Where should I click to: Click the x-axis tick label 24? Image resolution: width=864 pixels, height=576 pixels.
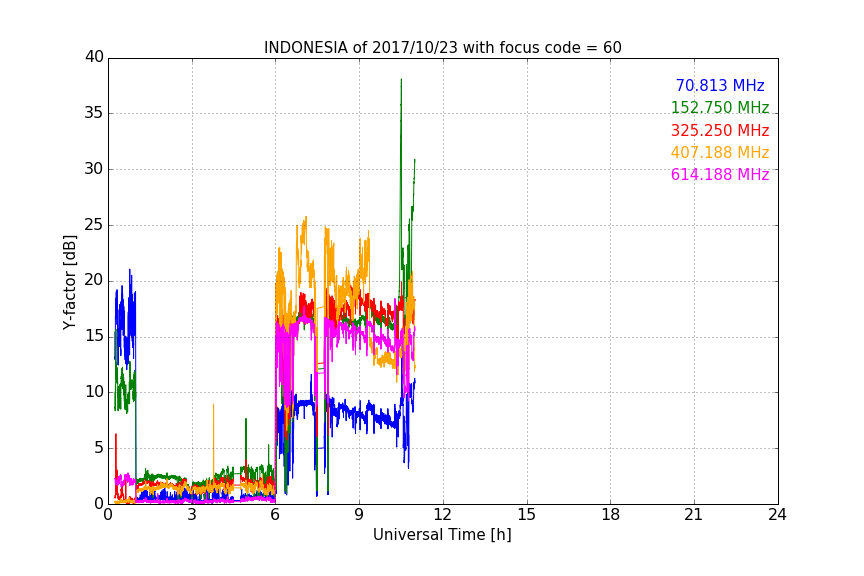pyautogui.click(x=777, y=515)
